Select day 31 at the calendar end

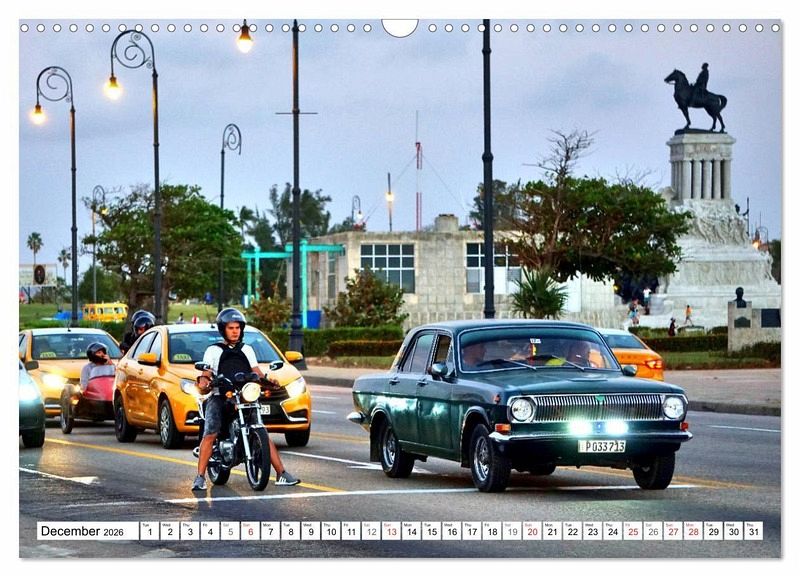pos(752,531)
